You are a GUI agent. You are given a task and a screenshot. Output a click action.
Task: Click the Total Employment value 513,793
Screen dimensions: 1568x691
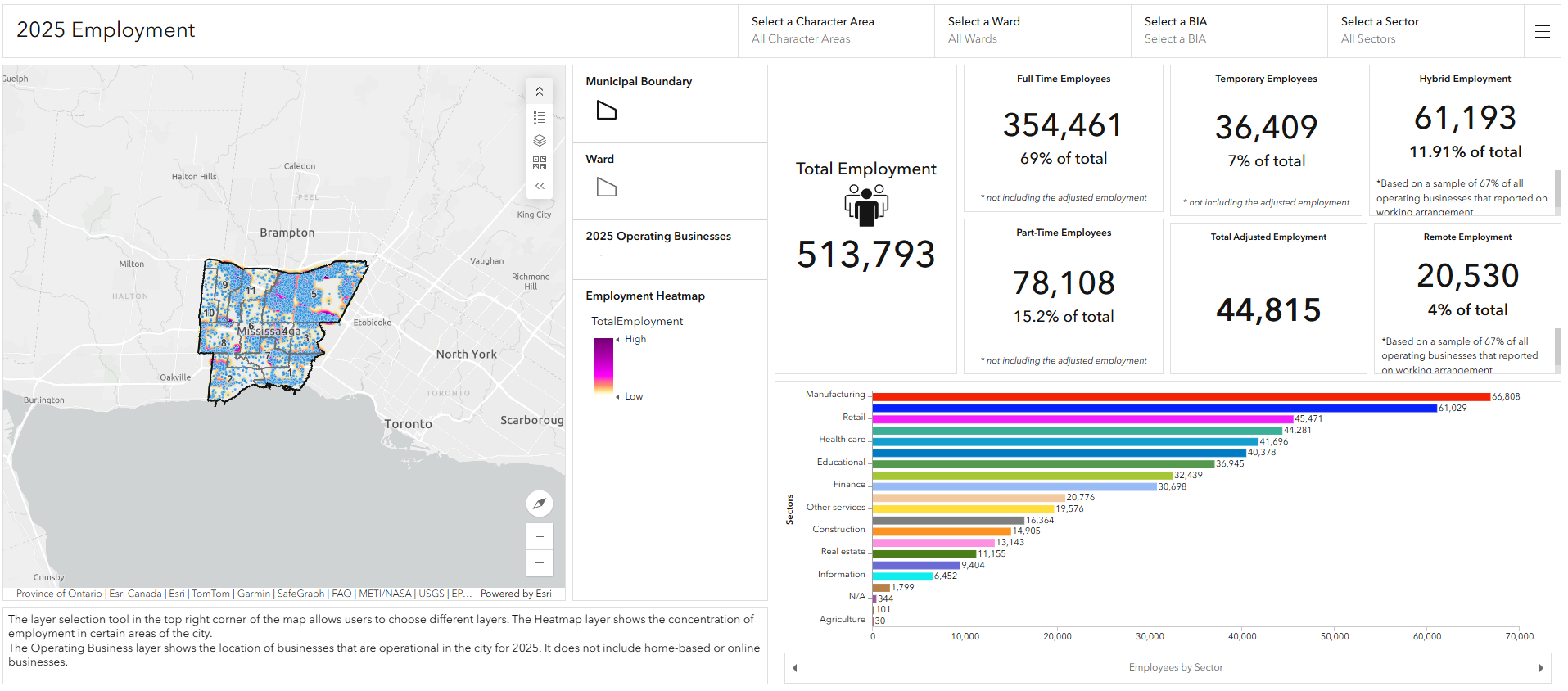[866, 255]
